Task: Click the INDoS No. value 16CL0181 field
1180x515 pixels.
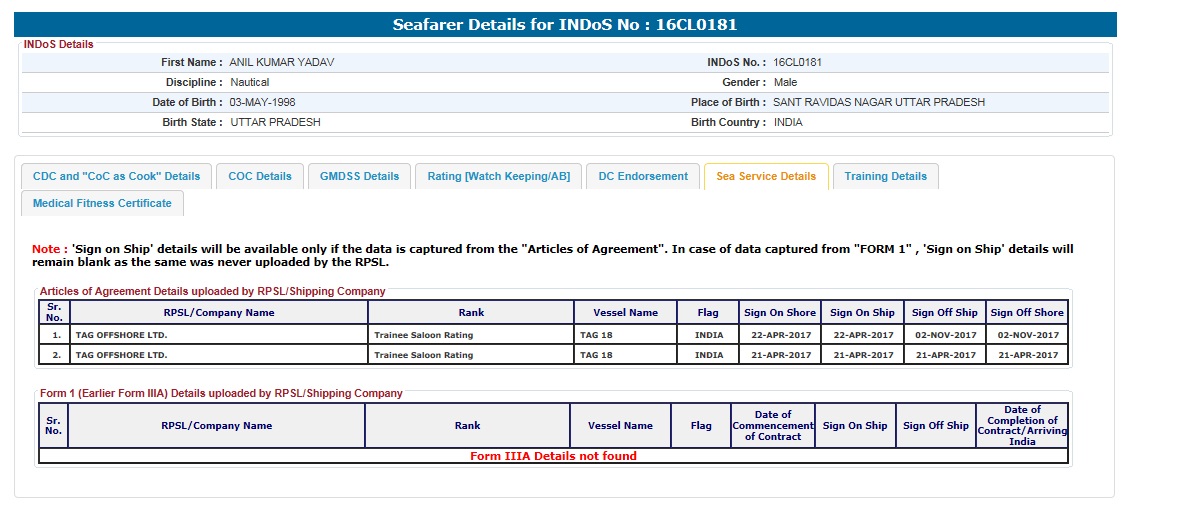Action: pos(797,62)
